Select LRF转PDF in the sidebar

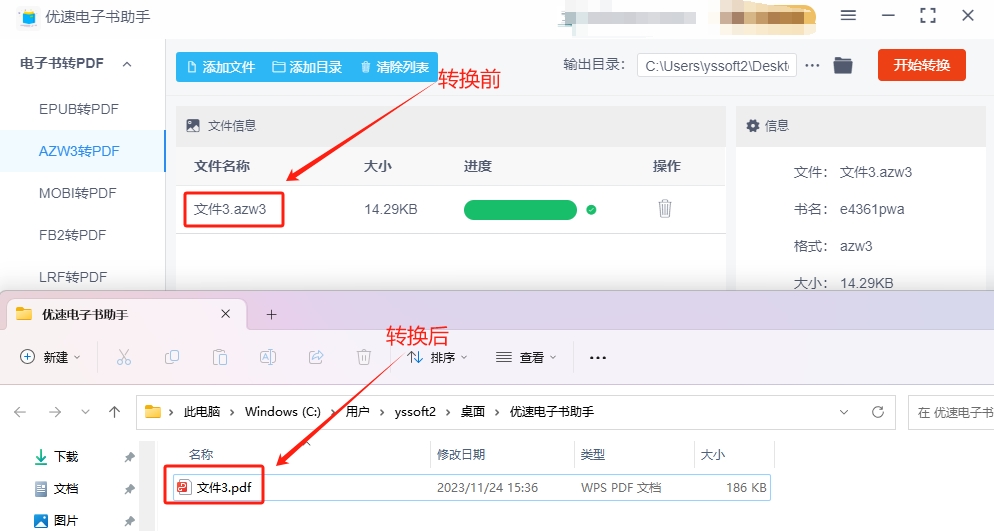click(73, 277)
